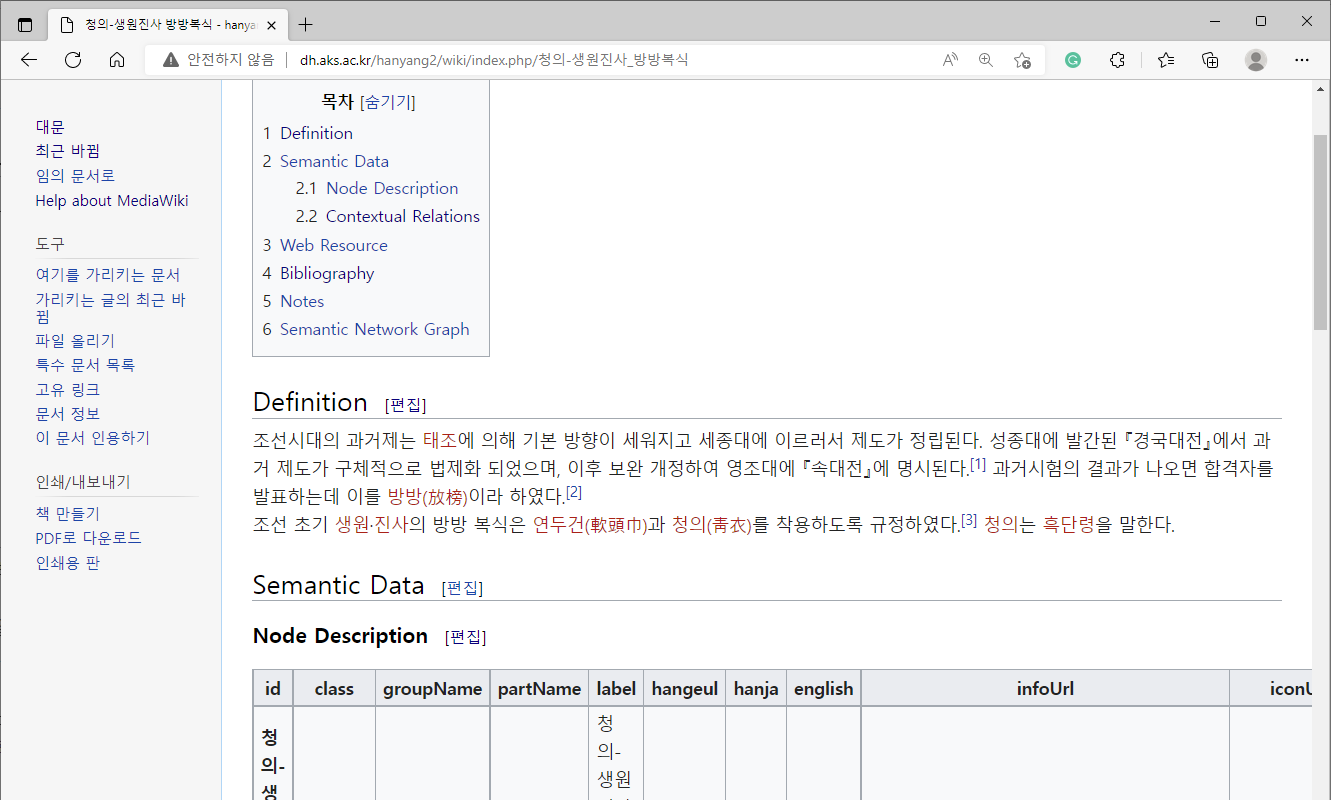This screenshot has height=800, width=1331.
Task: Reload the page with refresh icon
Action: point(73,60)
